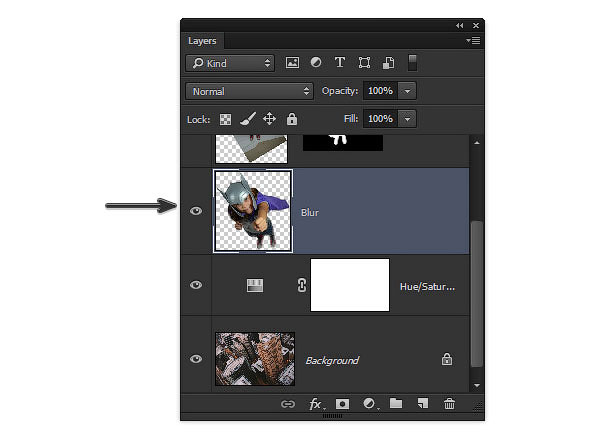
Task: Create a new layer
Action: pyautogui.click(x=423, y=403)
